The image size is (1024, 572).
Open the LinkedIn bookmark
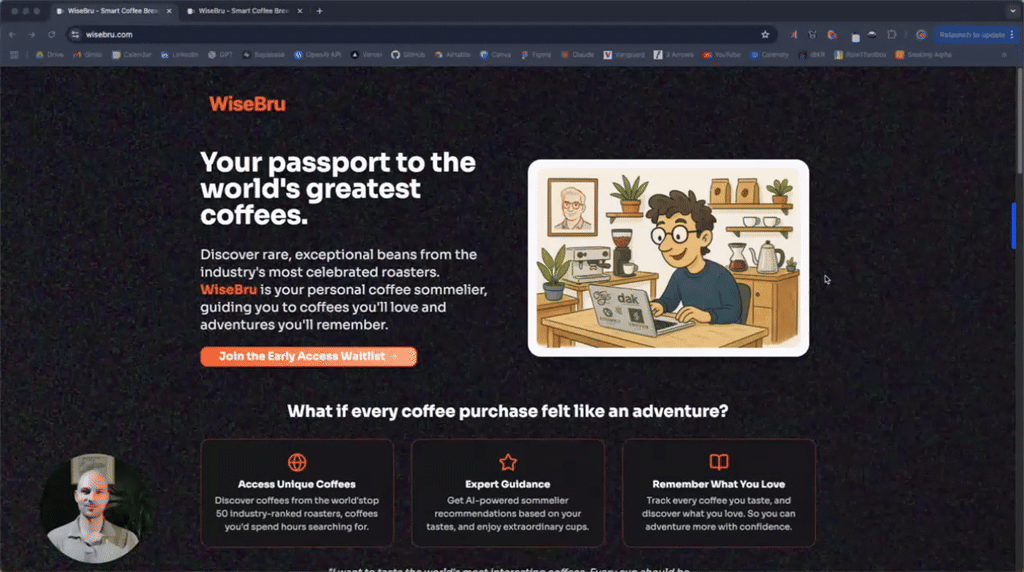[180, 55]
